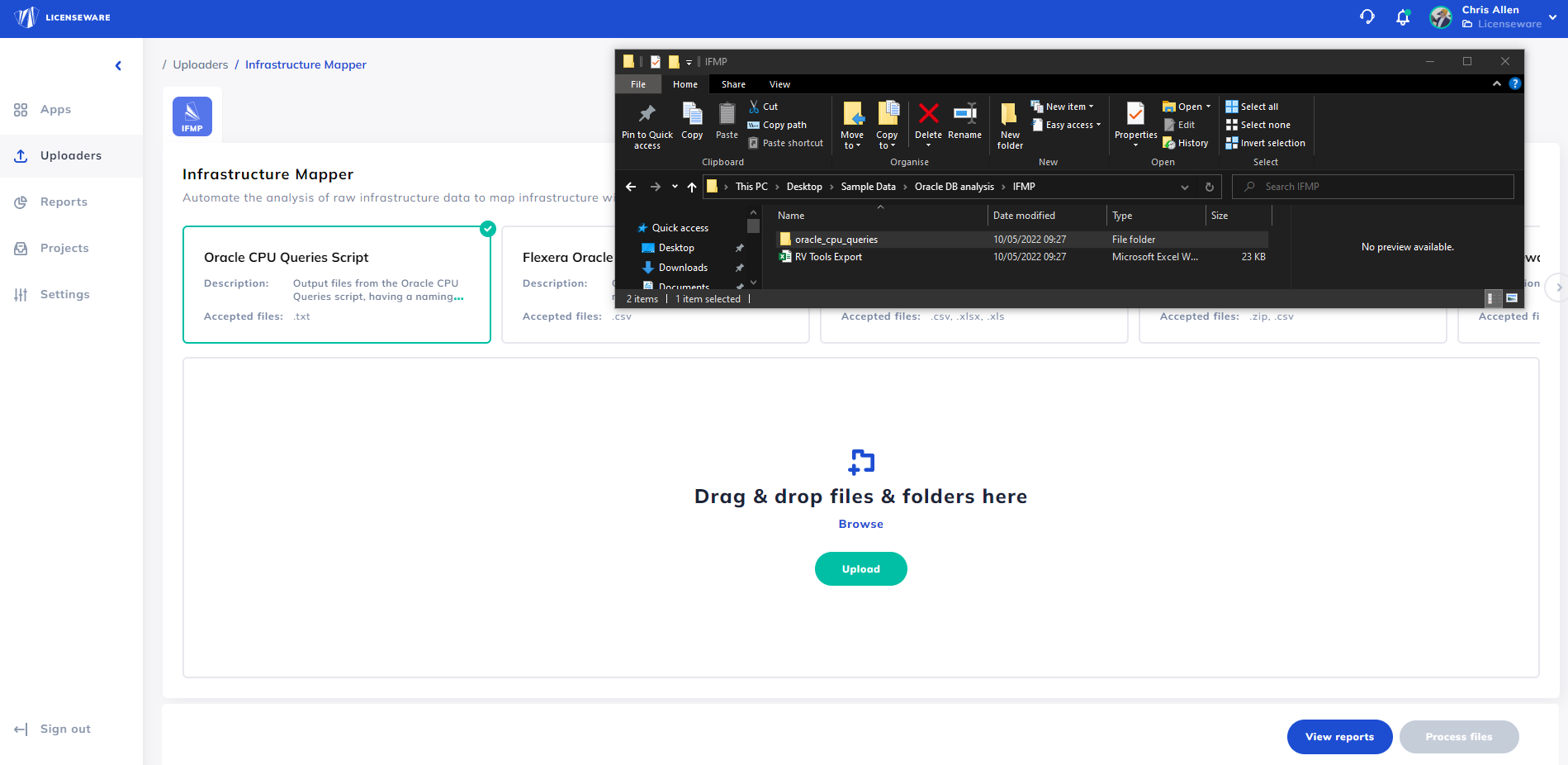Open recent locations dropdown arrow
Viewport: 1568px width, 765px height.
[x=675, y=187]
